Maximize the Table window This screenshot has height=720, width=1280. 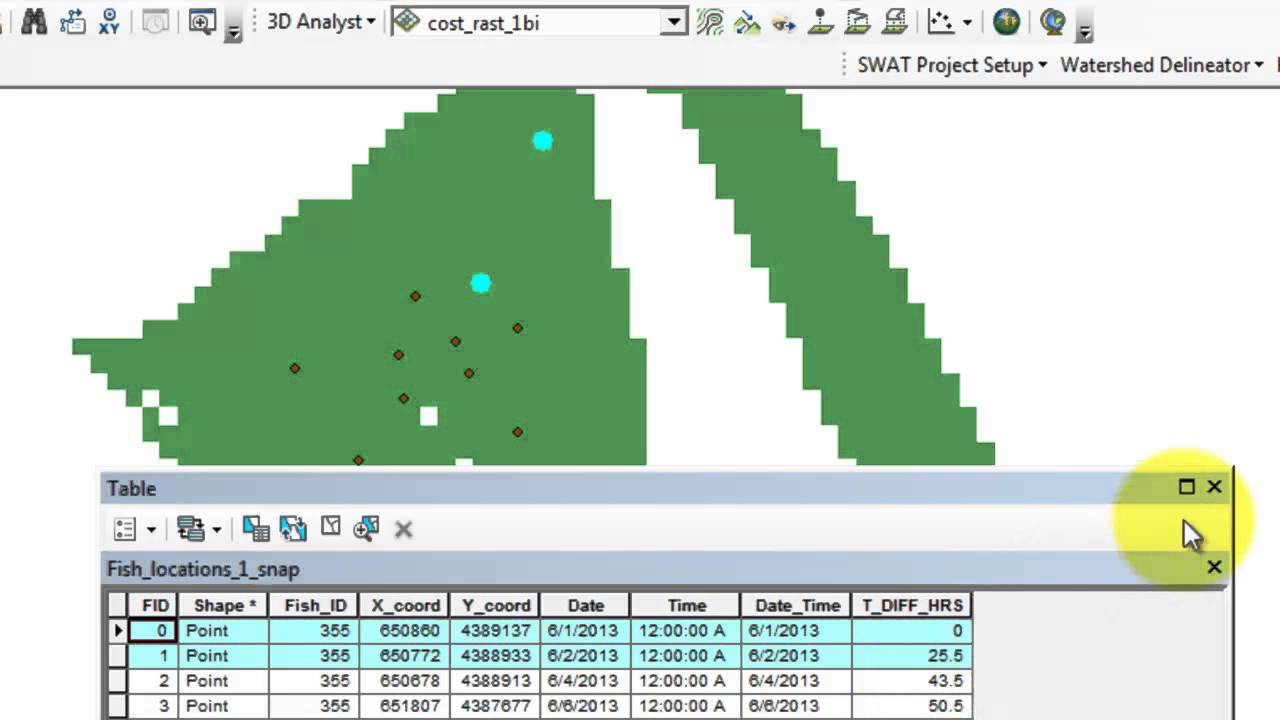pos(1187,487)
